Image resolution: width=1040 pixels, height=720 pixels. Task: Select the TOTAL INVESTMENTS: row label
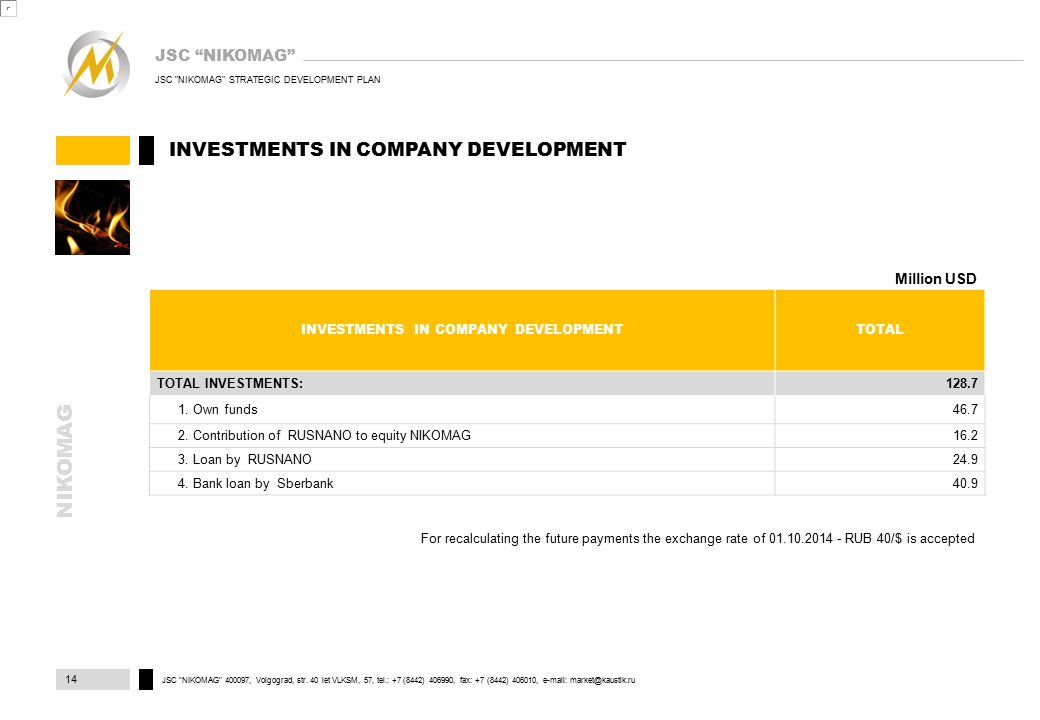[229, 383]
